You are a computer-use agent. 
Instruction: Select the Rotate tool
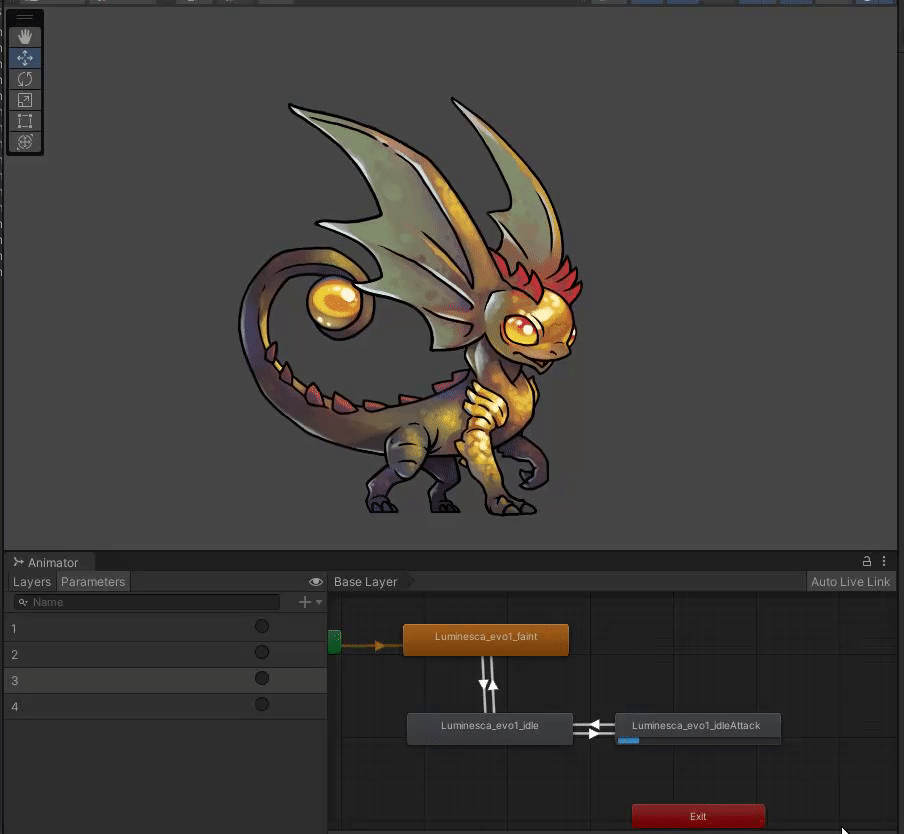[x=25, y=79]
